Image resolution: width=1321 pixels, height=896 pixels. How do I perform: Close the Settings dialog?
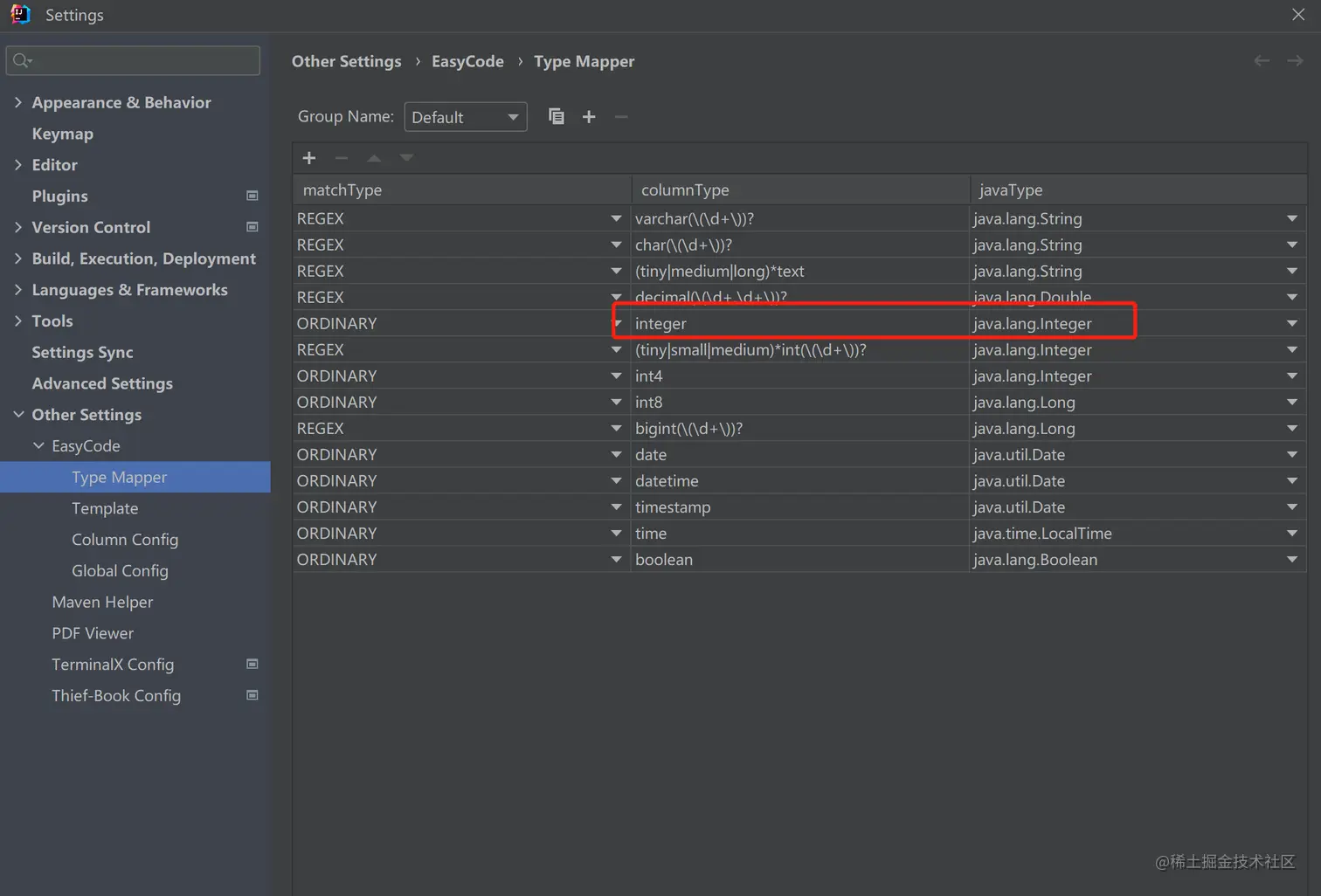(x=1298, y=14)
